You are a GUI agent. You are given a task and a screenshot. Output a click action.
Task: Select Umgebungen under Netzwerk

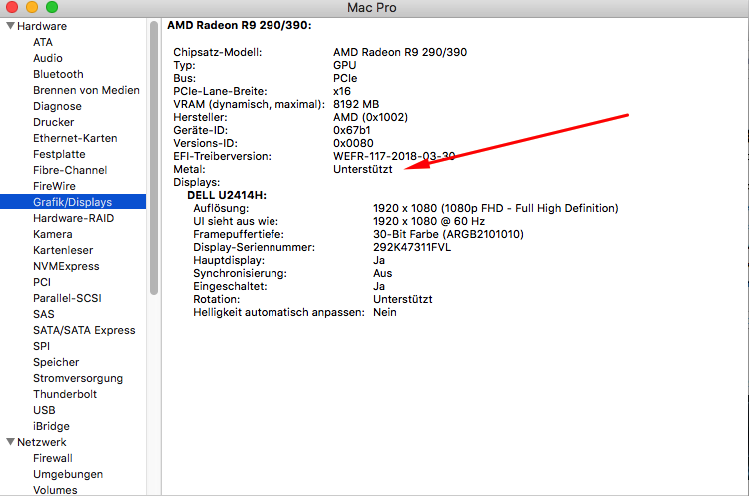tap(68, 474)
